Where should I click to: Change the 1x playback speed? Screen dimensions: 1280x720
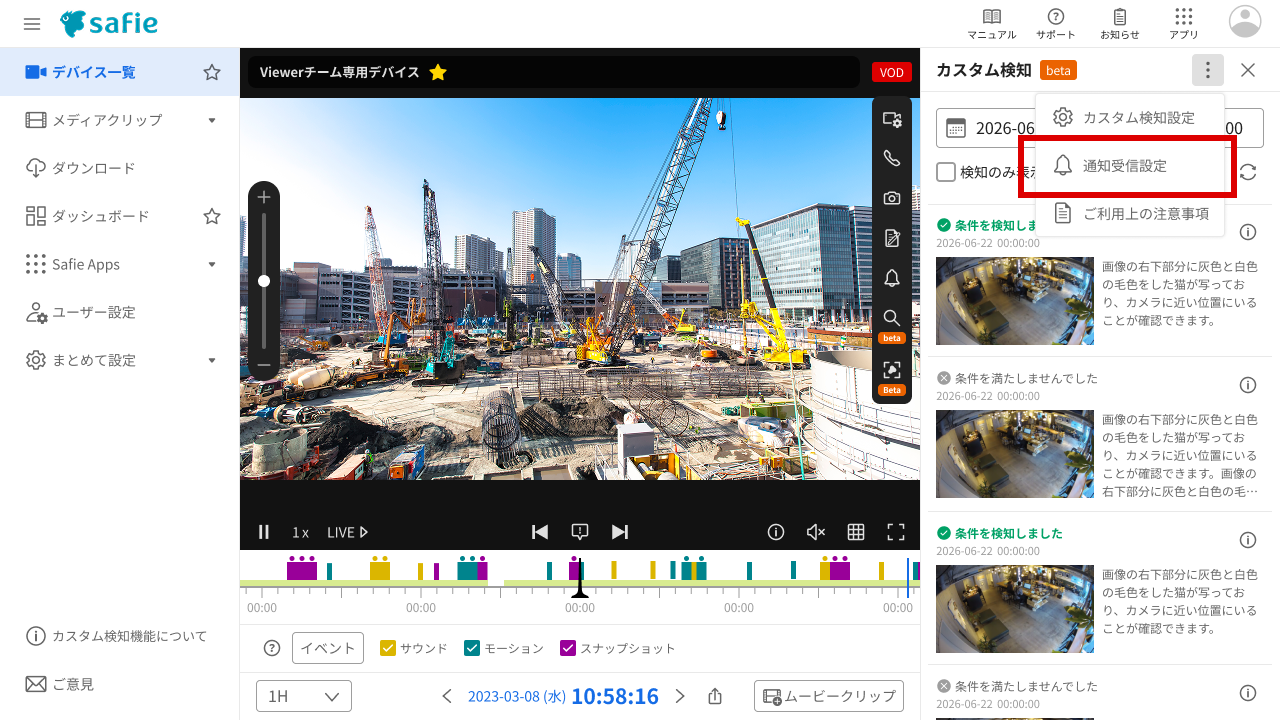pos(300,532)
